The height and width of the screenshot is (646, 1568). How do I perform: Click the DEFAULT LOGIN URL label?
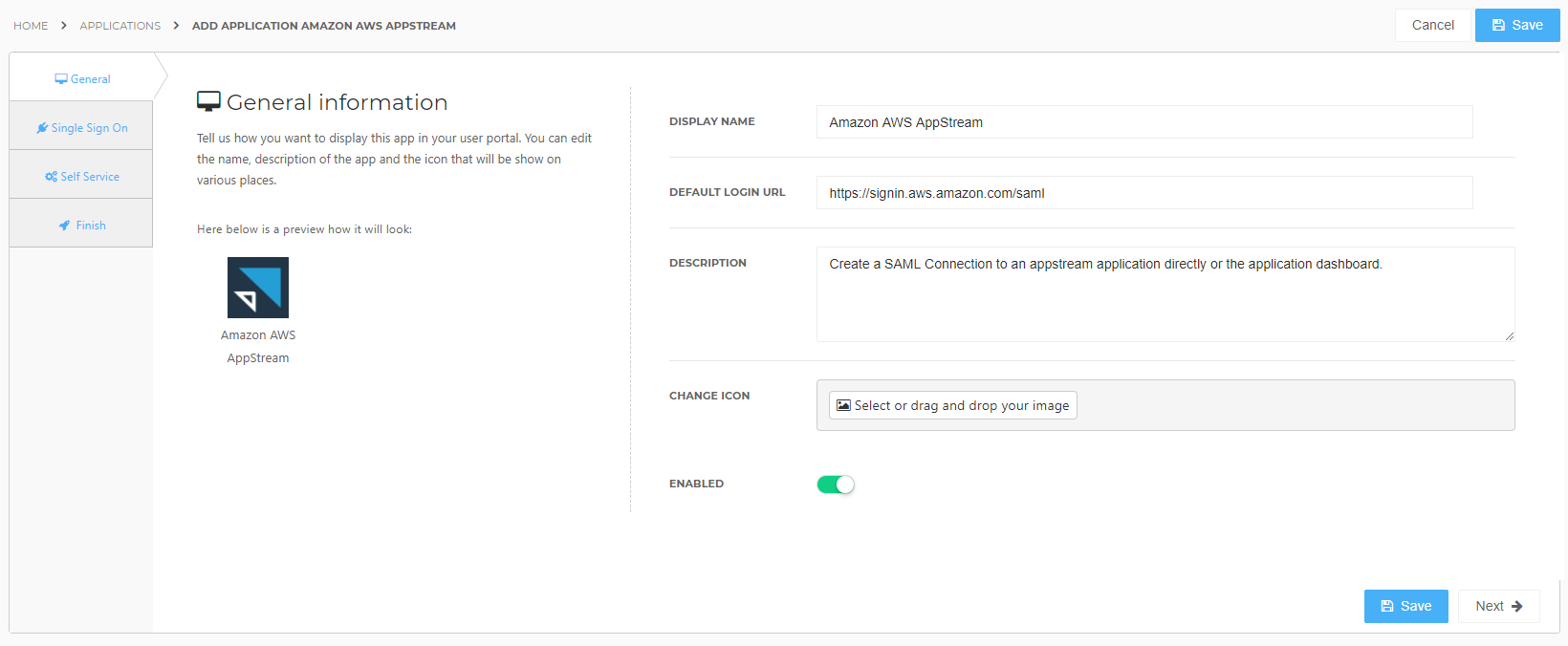(x=728, y=192)
